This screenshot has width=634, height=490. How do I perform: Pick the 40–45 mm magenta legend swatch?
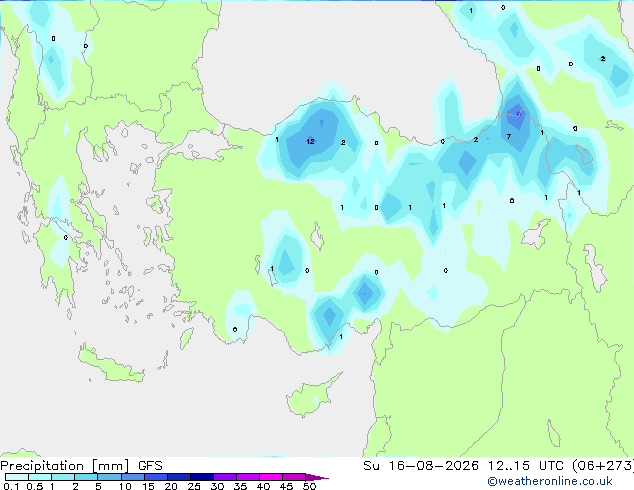point(271,477)
